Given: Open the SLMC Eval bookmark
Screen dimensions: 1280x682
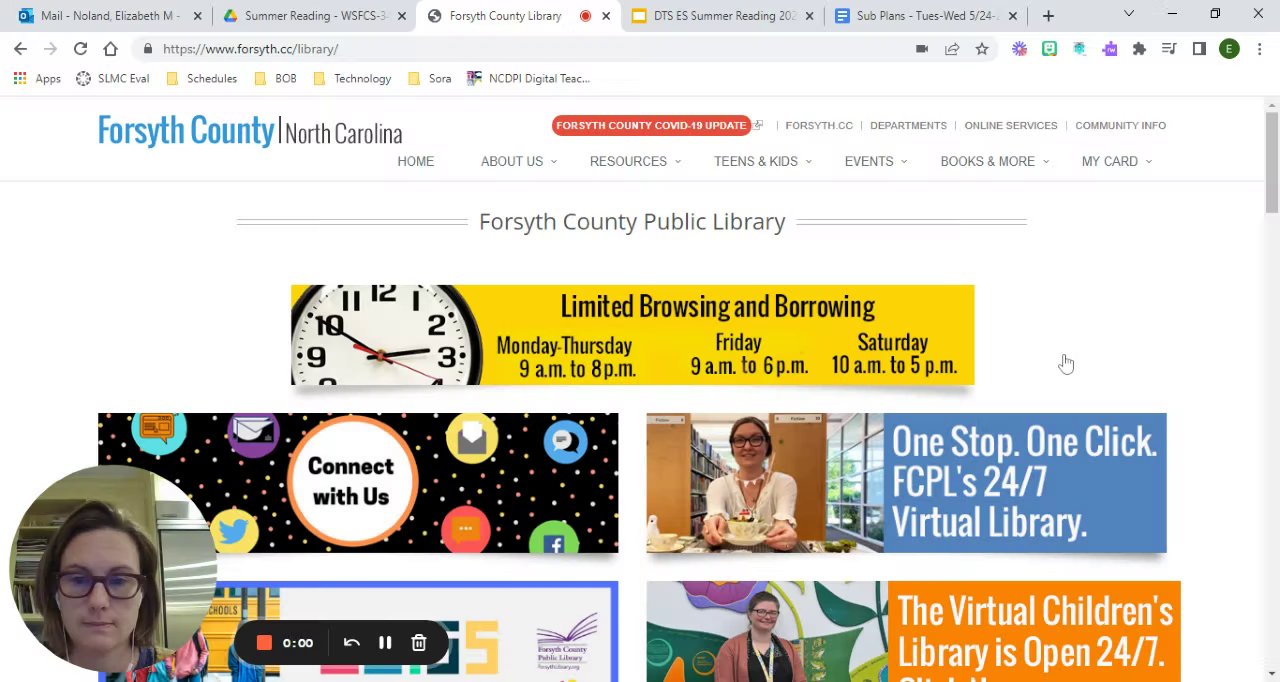Looking at the screenshot, I should [112, 78].
